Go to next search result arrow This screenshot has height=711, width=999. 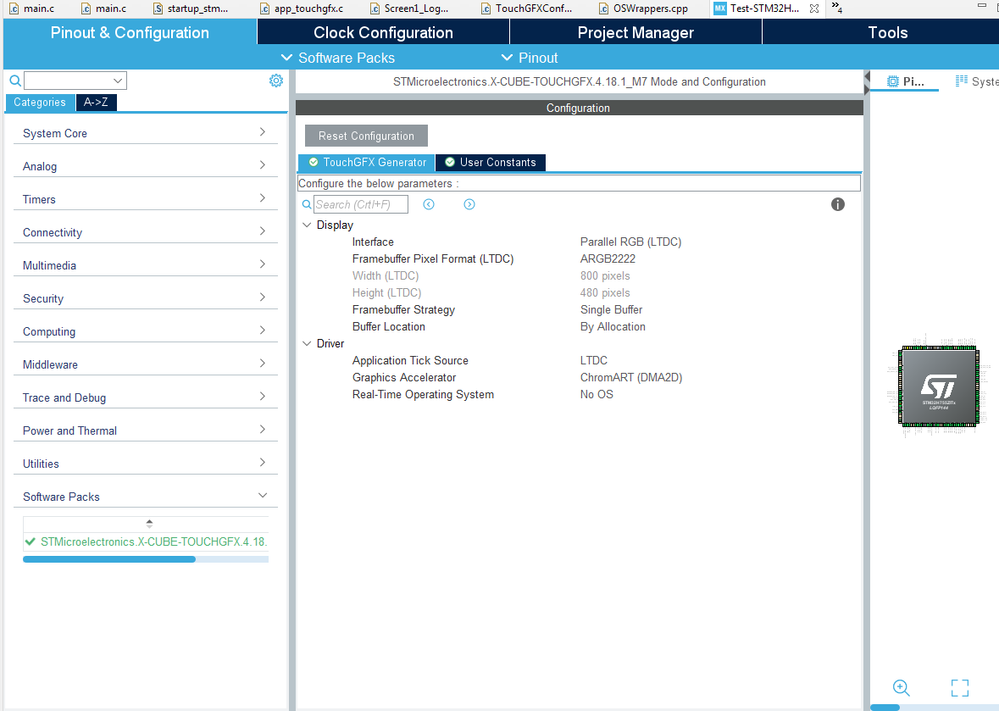(470, 205)
